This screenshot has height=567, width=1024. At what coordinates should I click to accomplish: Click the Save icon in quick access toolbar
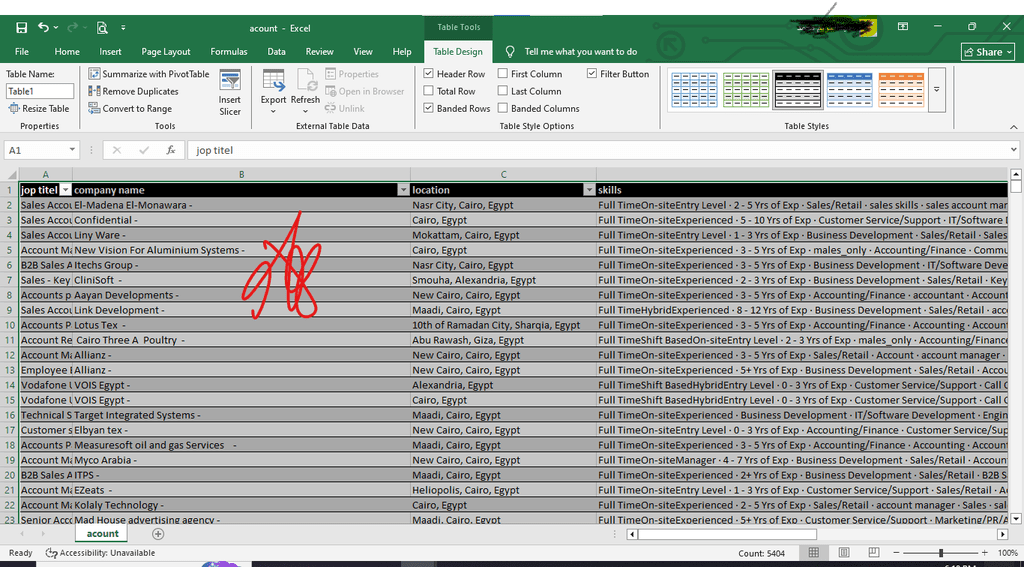pos(22,27)
